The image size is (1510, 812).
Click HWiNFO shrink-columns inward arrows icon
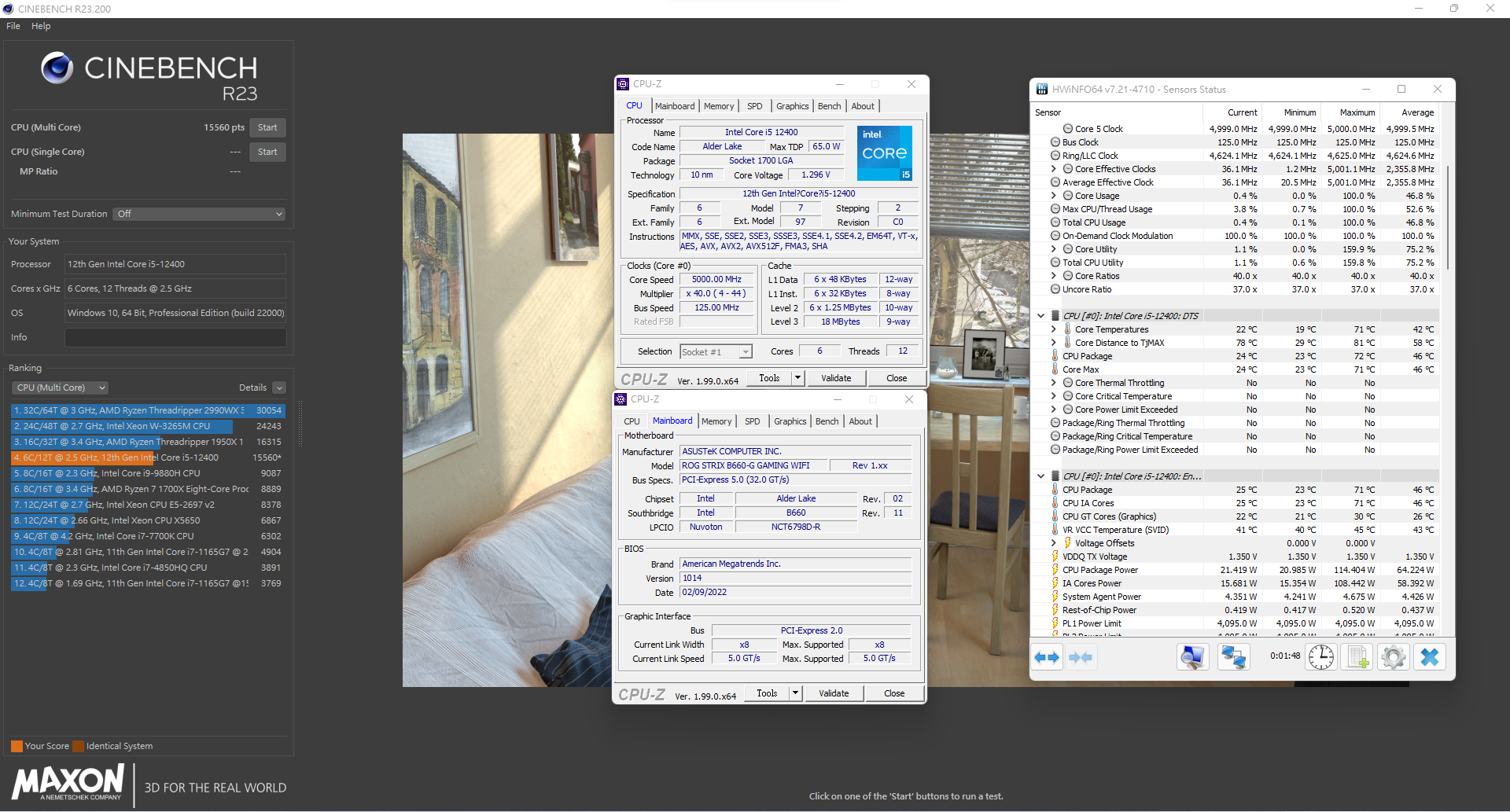(x=1081, y=657)
